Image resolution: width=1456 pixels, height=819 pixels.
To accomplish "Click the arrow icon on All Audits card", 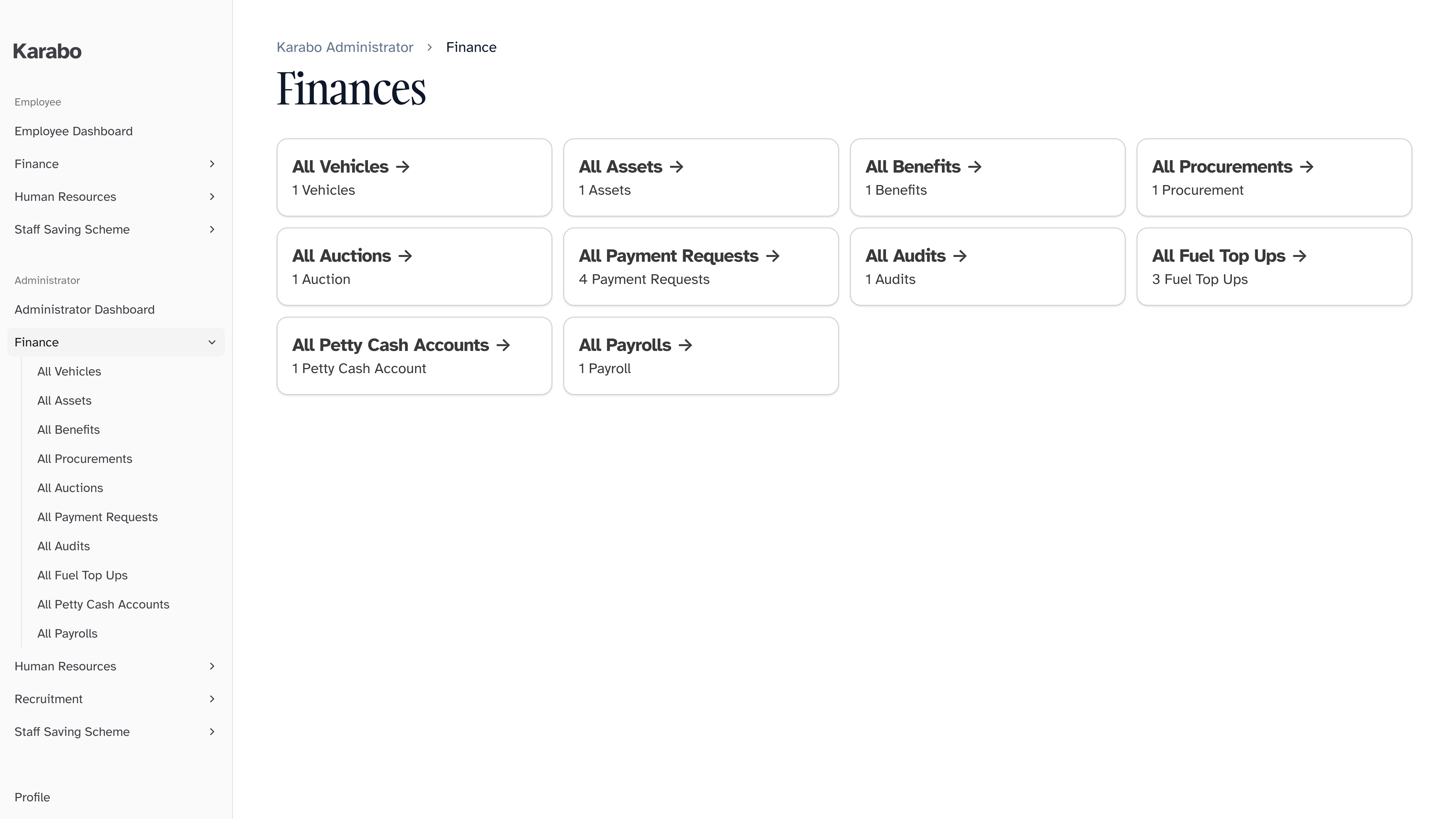I will [960, 256].
